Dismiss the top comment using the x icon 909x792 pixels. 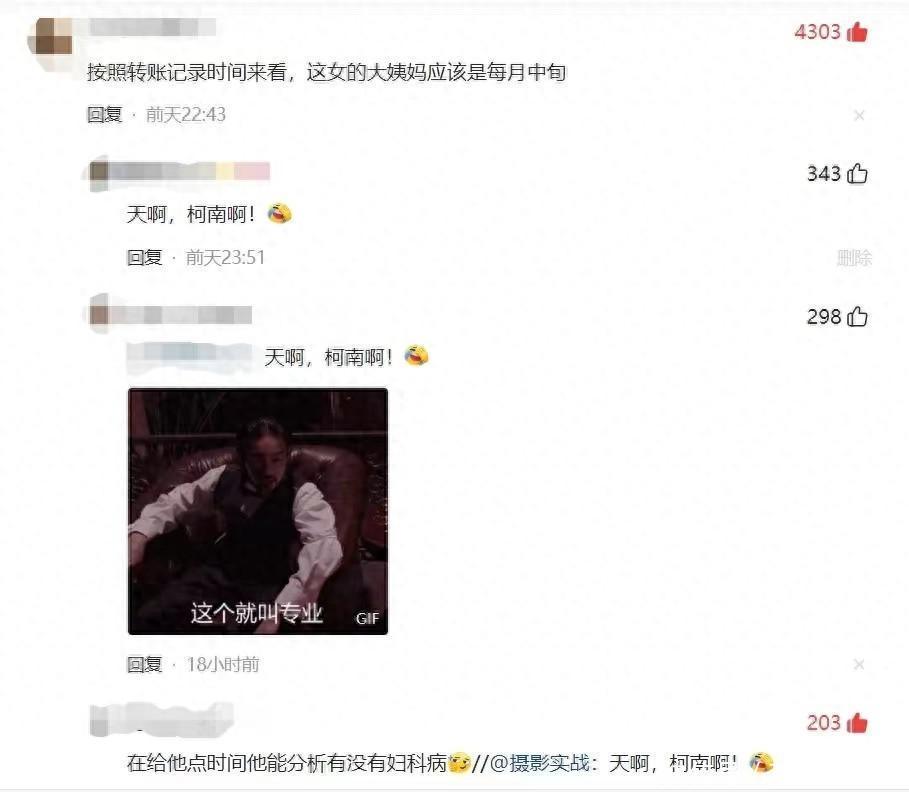click(859, 115)
